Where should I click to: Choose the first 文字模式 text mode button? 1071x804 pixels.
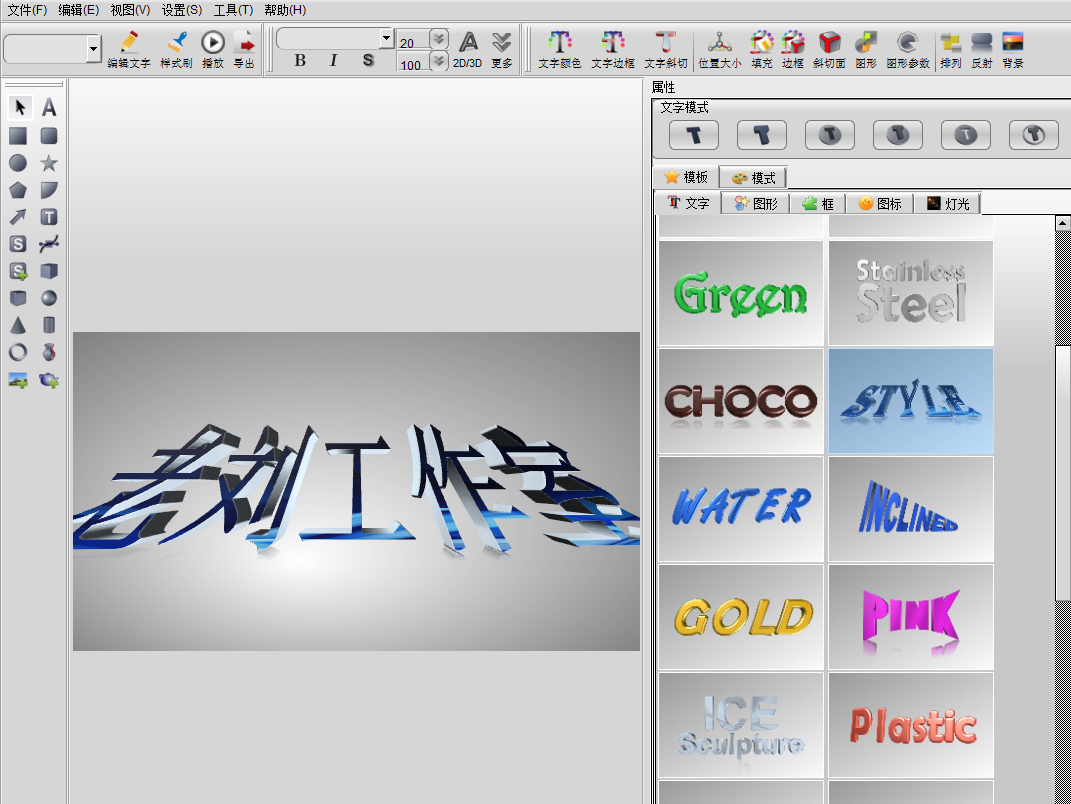pos(694,134)
